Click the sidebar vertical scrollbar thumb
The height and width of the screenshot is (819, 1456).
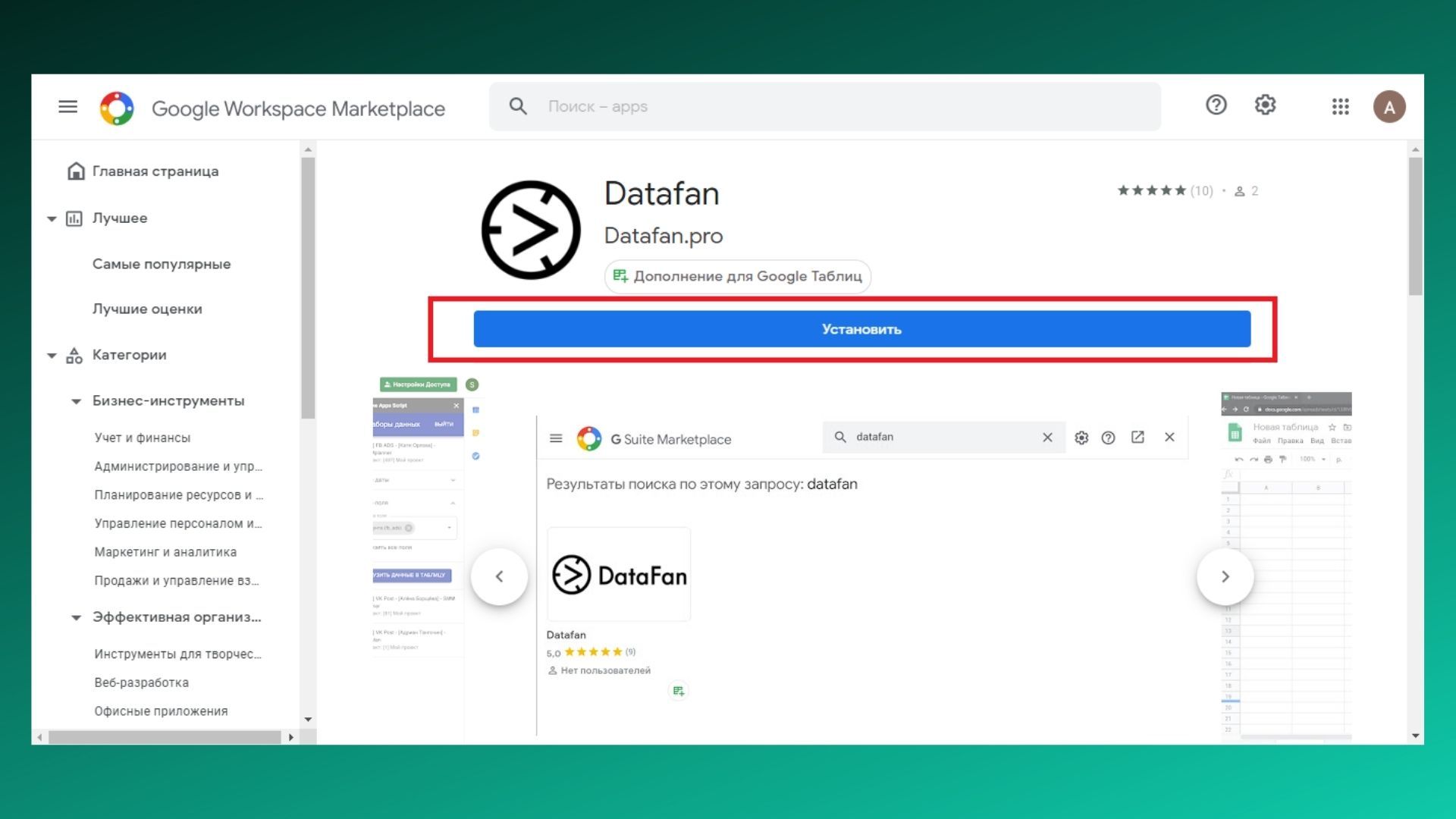(308, 288)
